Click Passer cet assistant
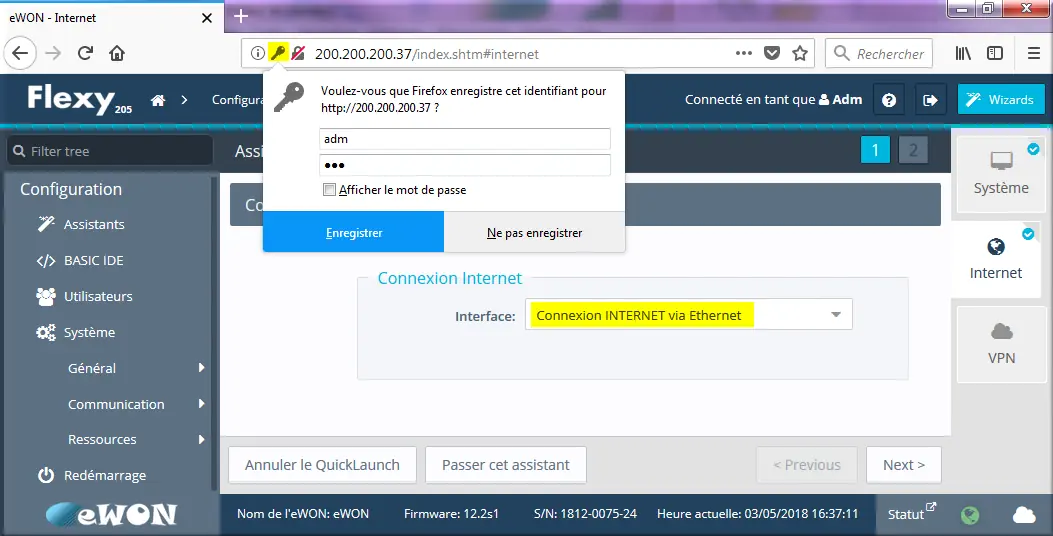Image resolution: width=1053 pixels, height=536 pixels. (x=506, y=465)
